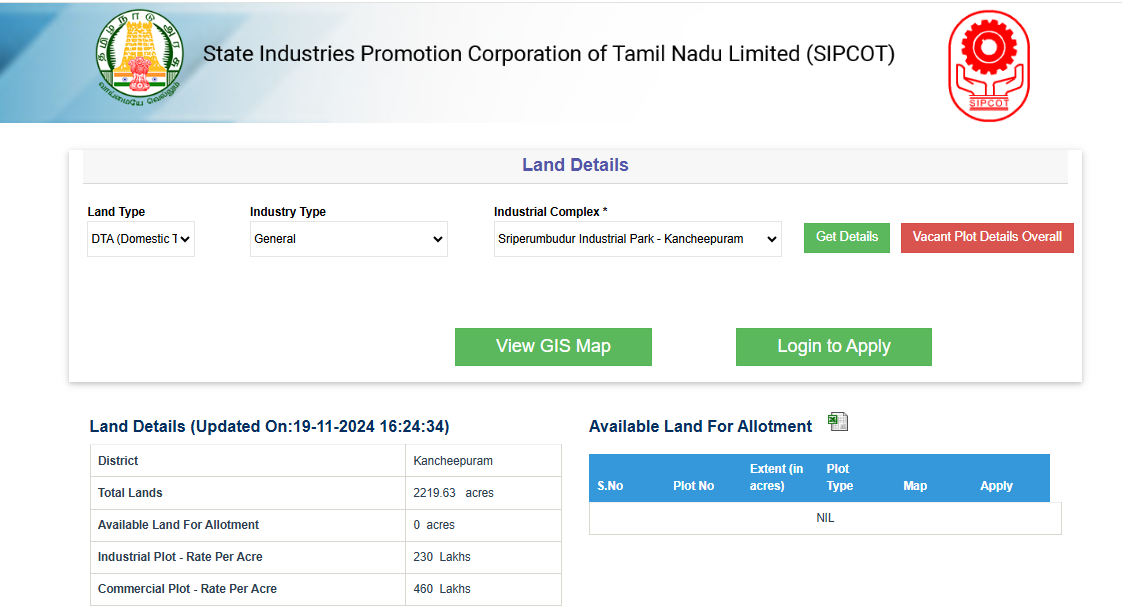Click the Plot No column header

tap(693, 486)
